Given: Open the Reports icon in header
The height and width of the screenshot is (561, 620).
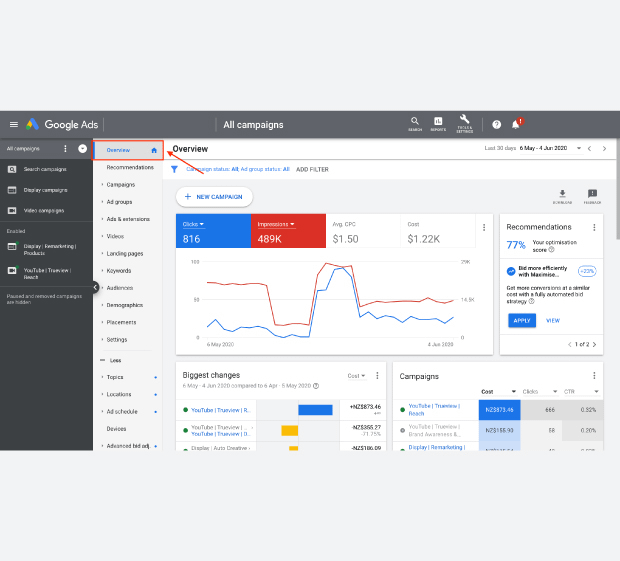Looking at the screenshot, I should coord(438,123).
